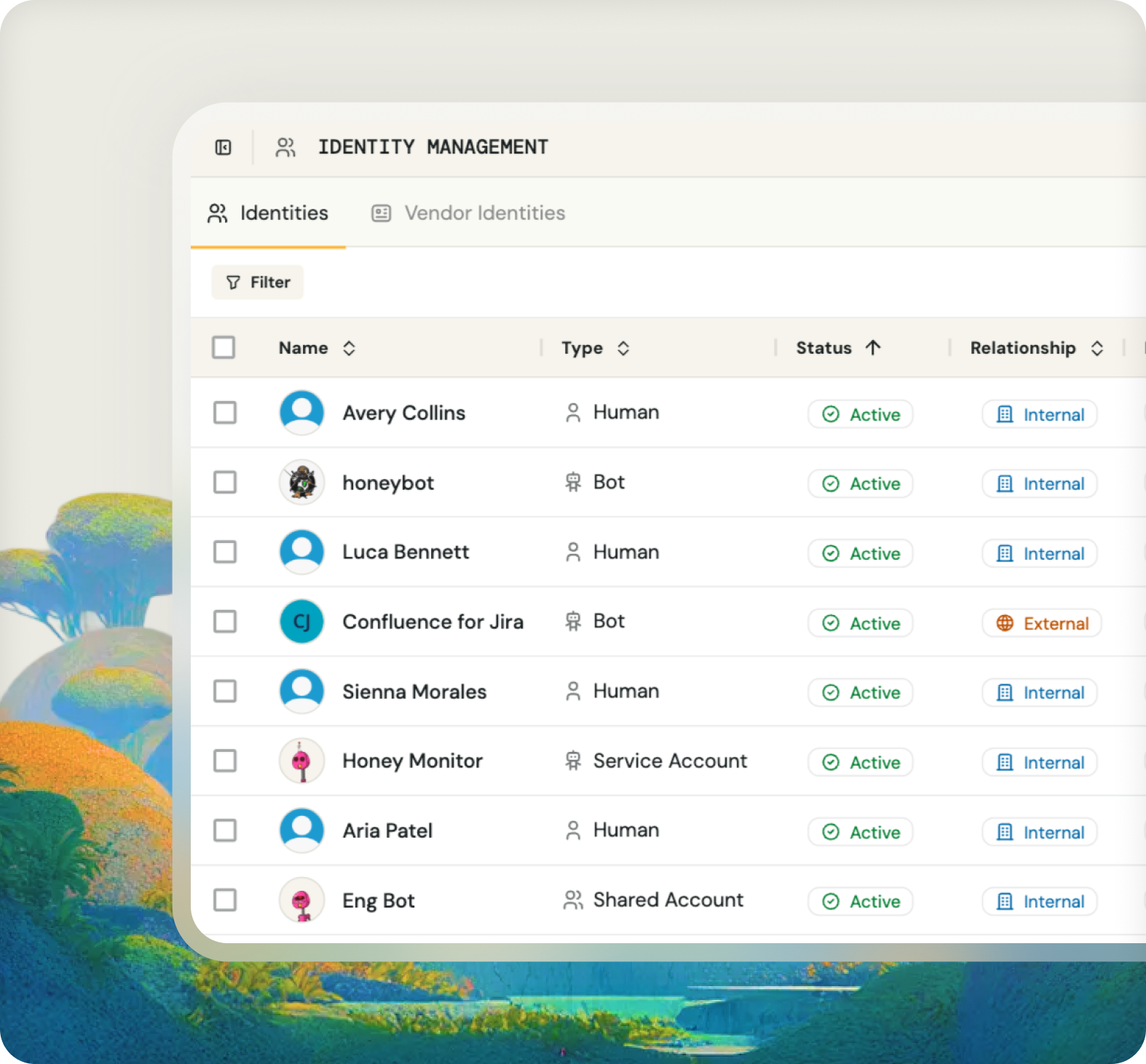Open Aria Patel identity name
Image resolution: width=1146 pixels, height=1064 pixels.
(x=388, y=831)
